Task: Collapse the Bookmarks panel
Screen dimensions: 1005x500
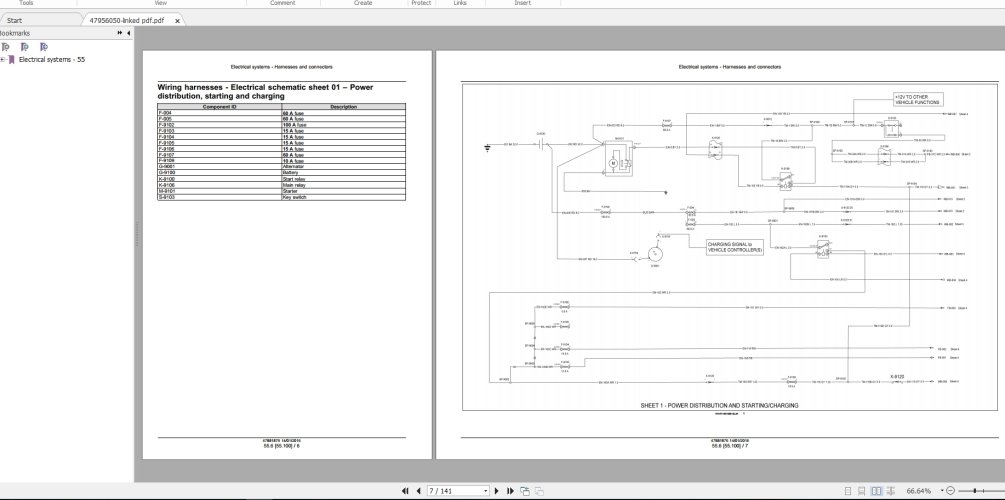Action: tap(128, 33)
